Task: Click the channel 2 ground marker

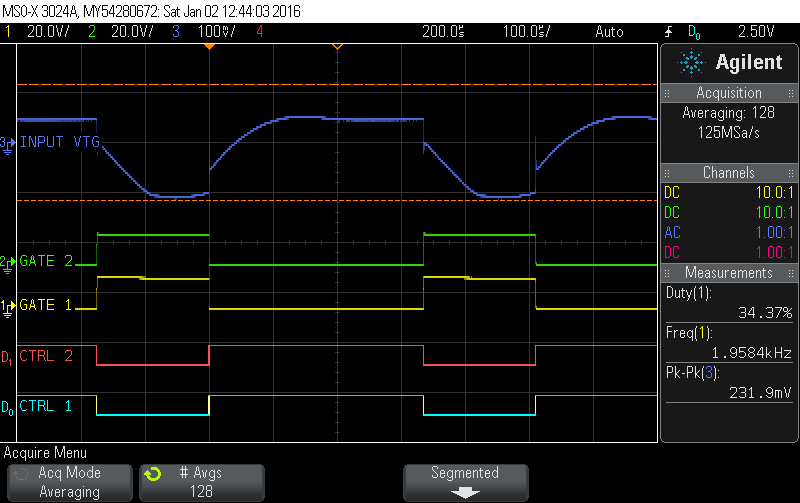Action: coord(7,265)
